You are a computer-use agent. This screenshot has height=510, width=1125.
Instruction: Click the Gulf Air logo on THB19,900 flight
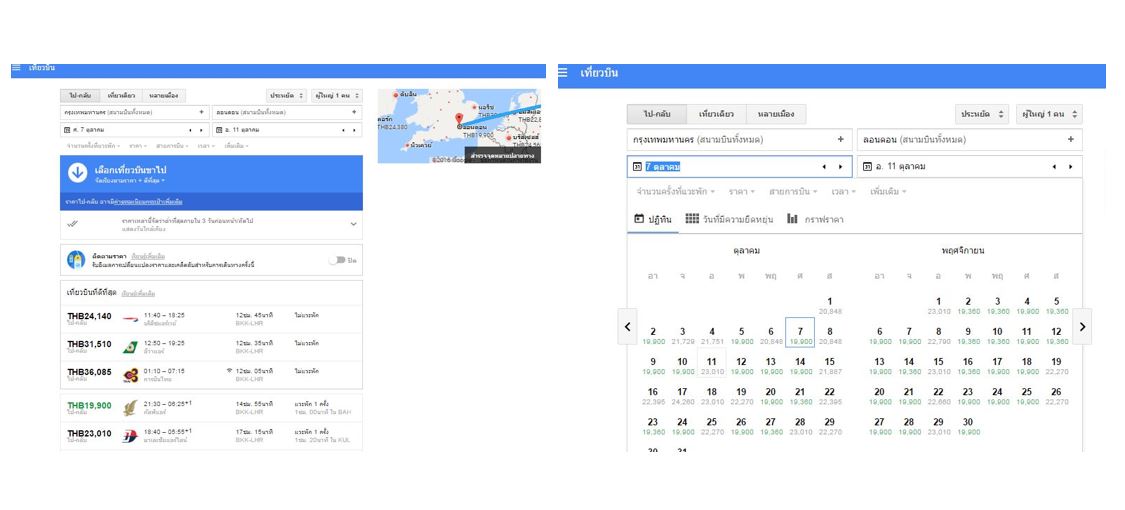129,406
